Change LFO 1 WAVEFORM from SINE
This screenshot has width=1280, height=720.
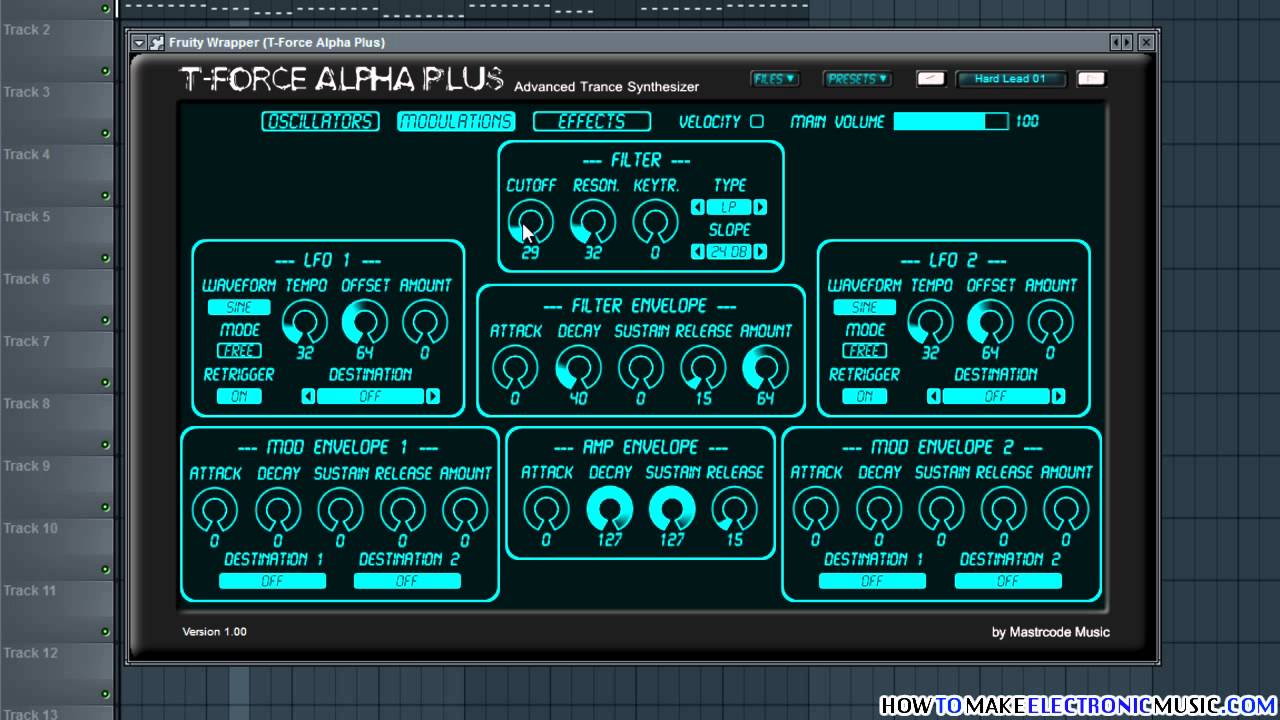pyautogui.click(x=239, y=307)
